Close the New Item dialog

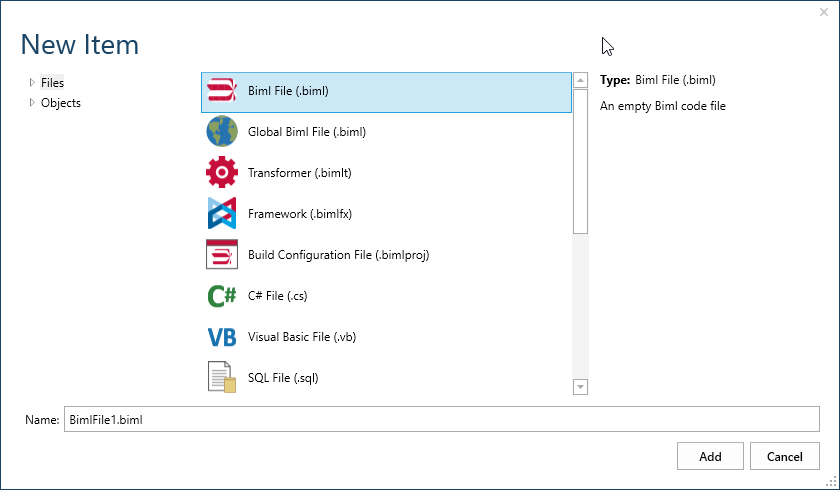[823, 12]
